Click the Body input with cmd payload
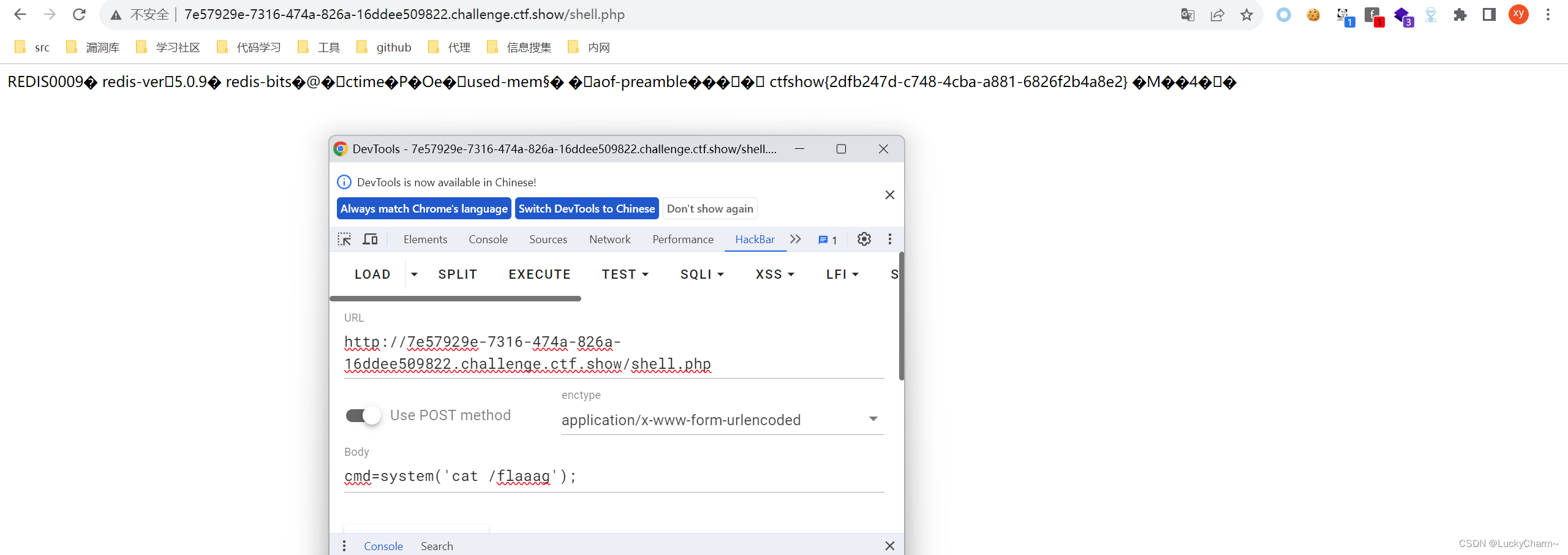This screenshot has width=1568, height=555. pos(614,477)
